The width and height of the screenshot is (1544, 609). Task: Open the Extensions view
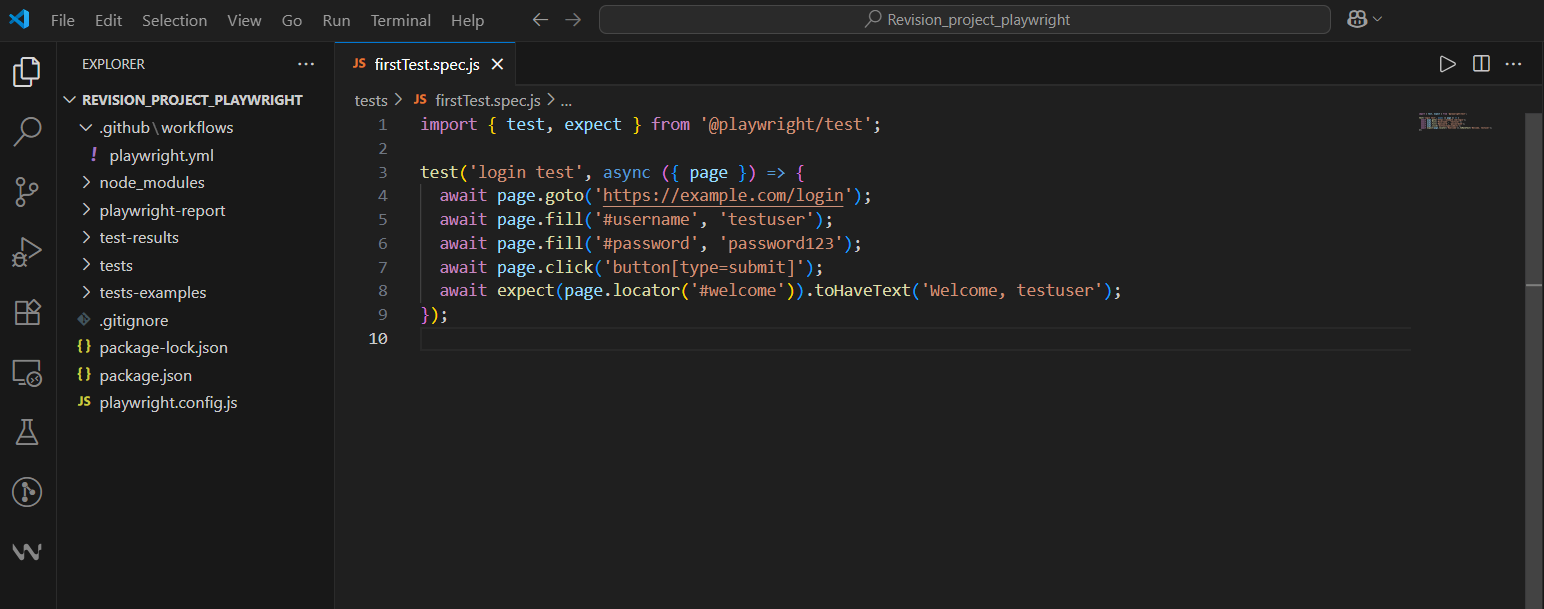[27, 312]
